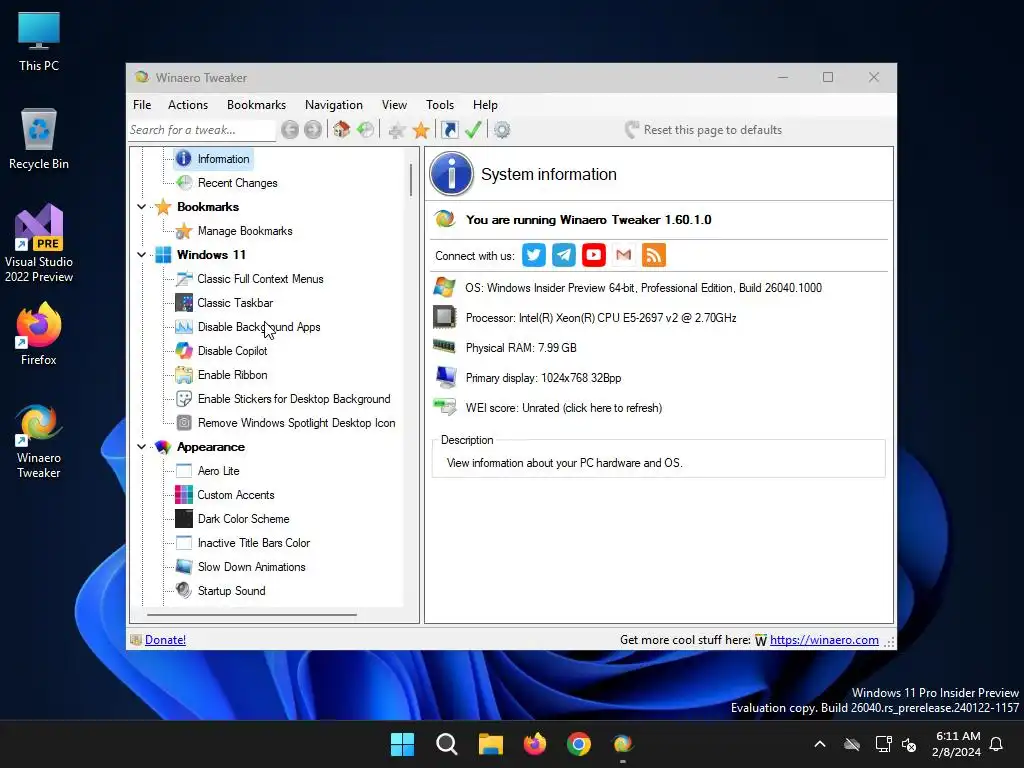Click the Back navigation arrow in toolbar

point(290,130)
